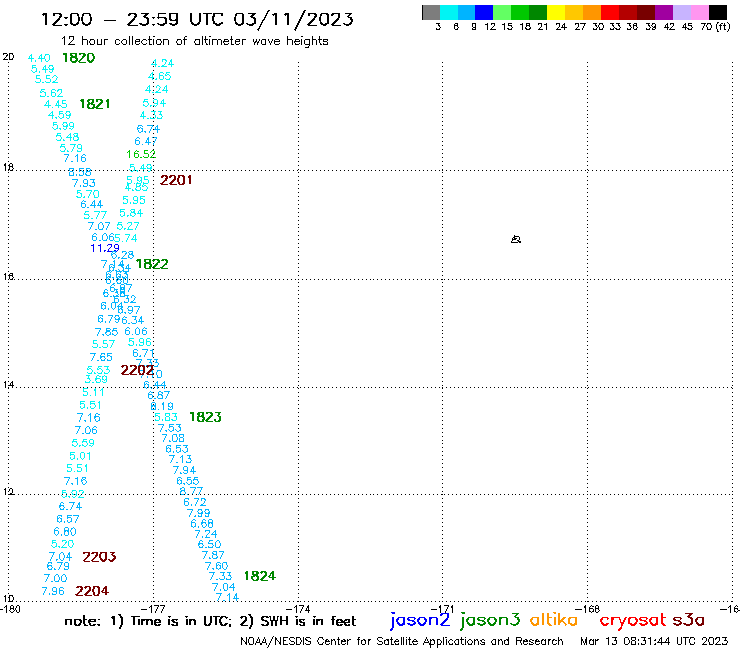740x650 pixels.
Task: Click pass number 1820
Action: pos(79,58)
